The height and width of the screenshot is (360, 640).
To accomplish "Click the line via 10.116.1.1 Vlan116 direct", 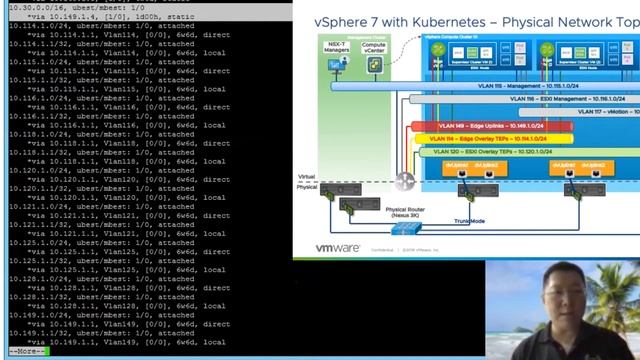I will pos(129,107).
